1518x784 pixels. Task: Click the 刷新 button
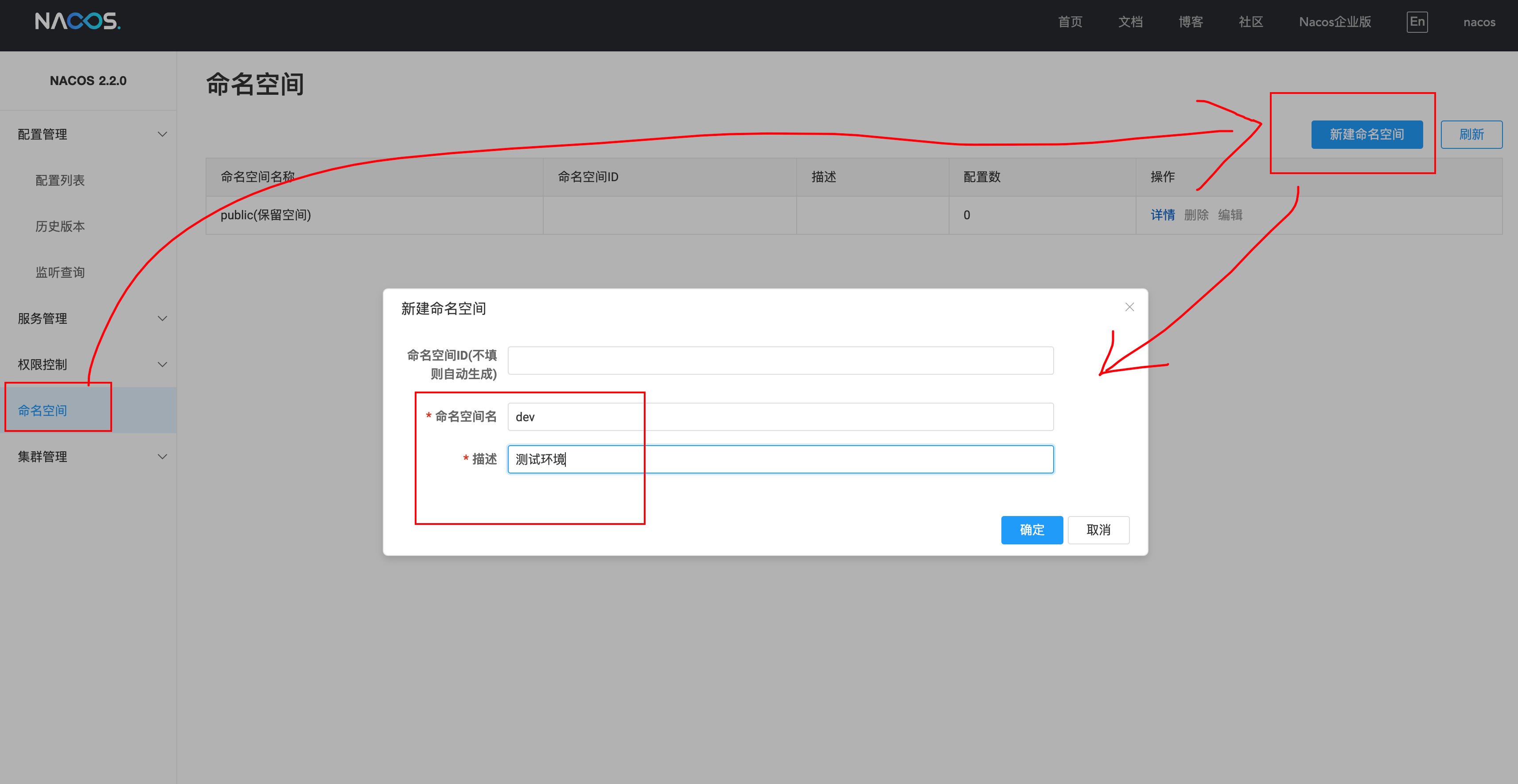point(1471,134)
